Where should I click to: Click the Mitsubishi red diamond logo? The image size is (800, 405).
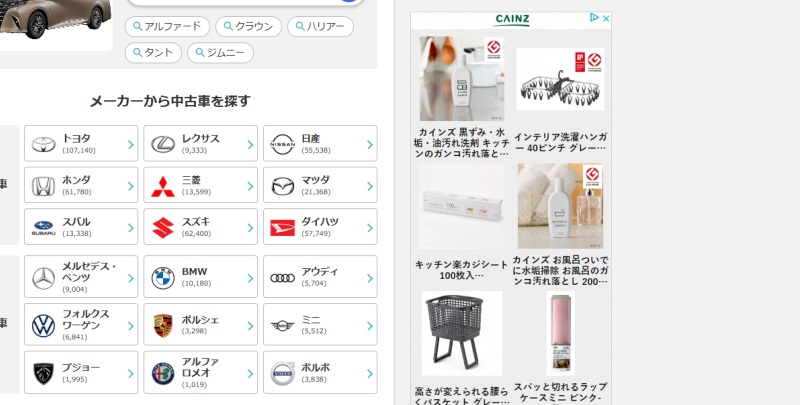click(x=163, y=186)
